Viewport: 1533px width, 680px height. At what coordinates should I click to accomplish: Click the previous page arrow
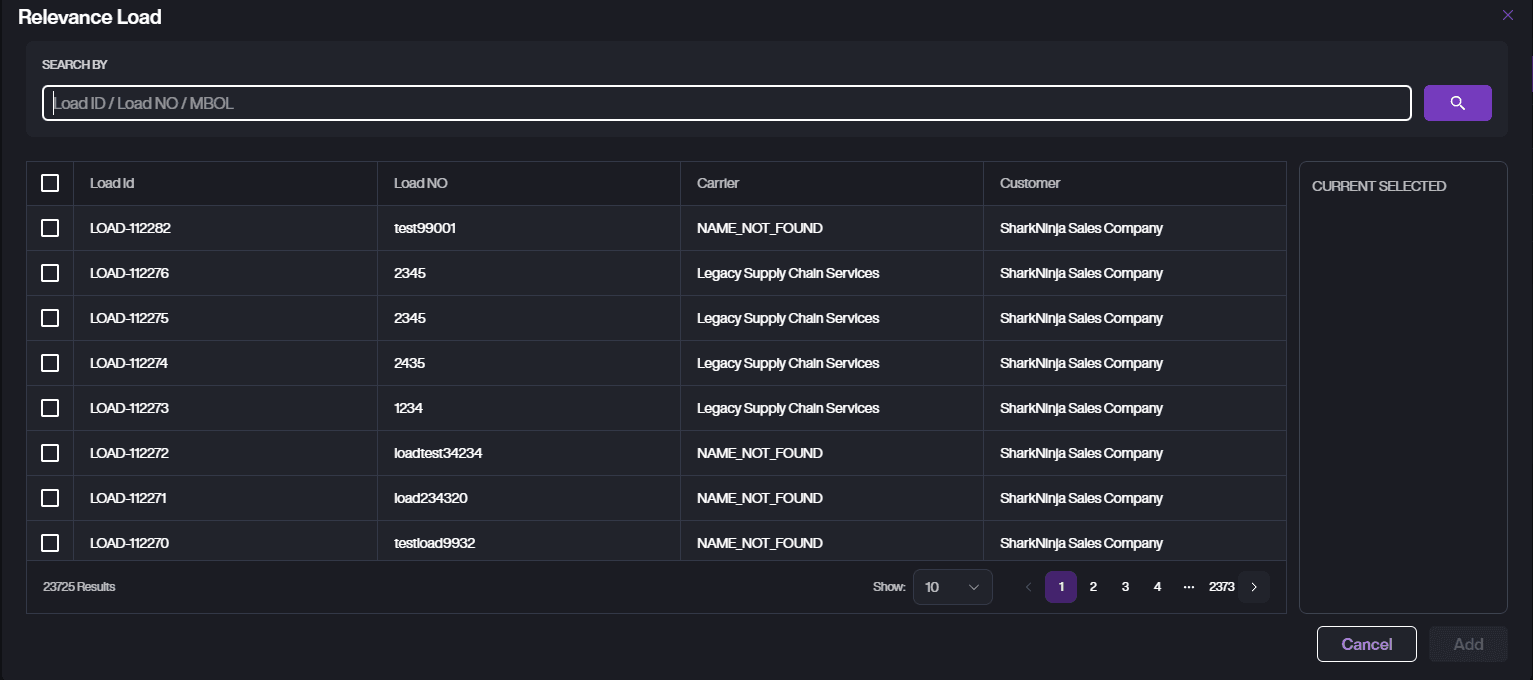(1028, 587)
